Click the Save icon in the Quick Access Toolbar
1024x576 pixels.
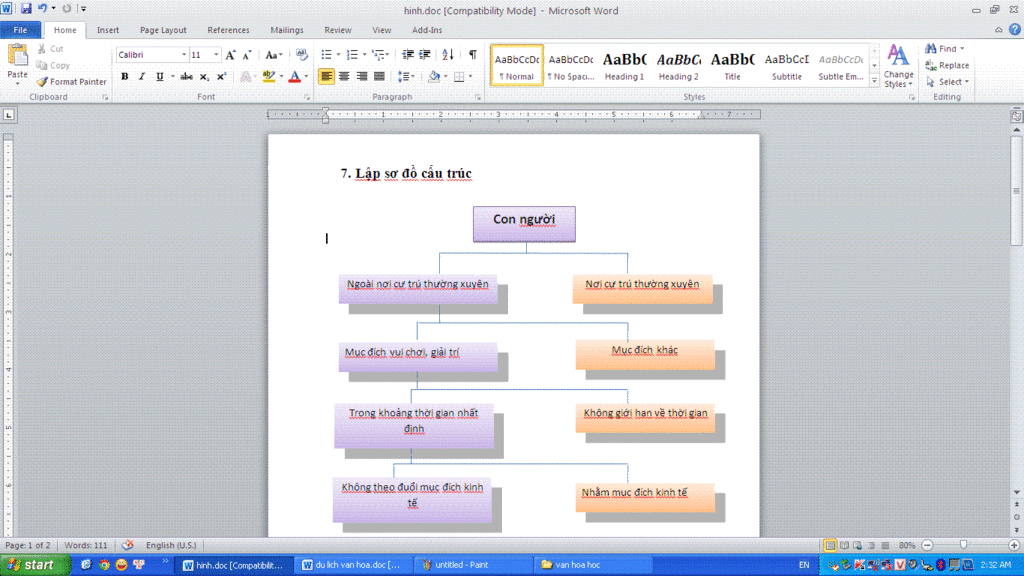(26, 9)
